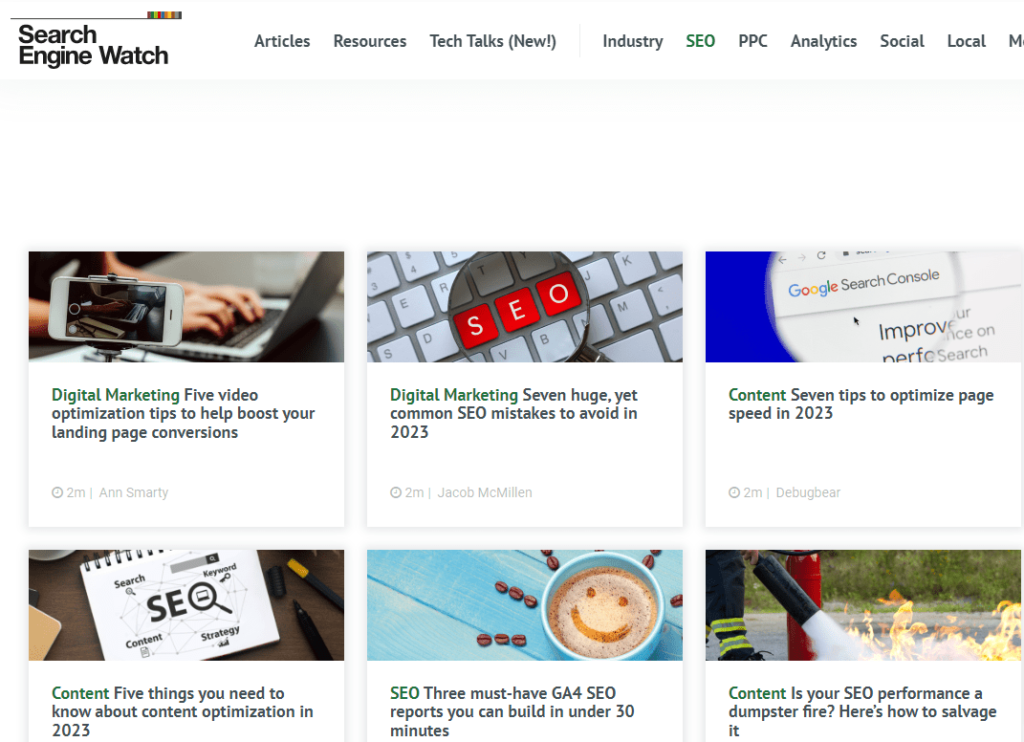Click the Search Engine Watch logo

(x=95, y=40)
